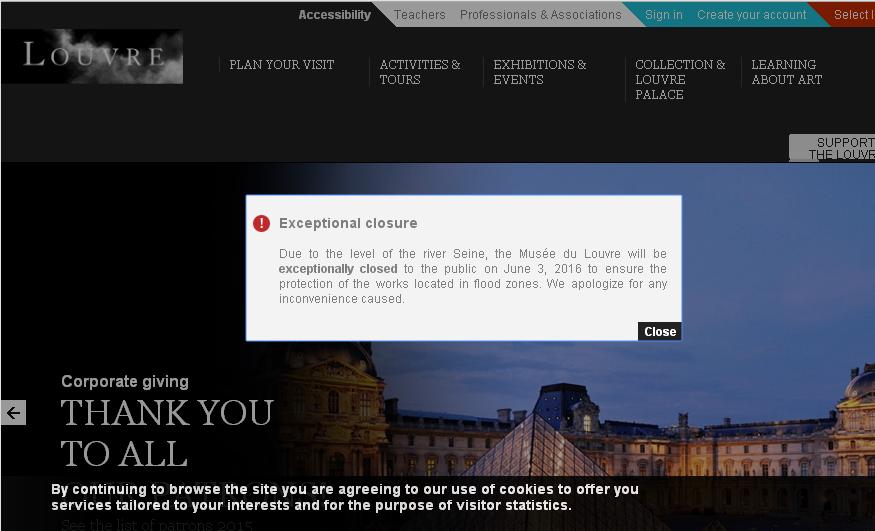Open the Exhibitions & Events menu
The width and height of the screenshot is (875, 531).
(540, 72)
